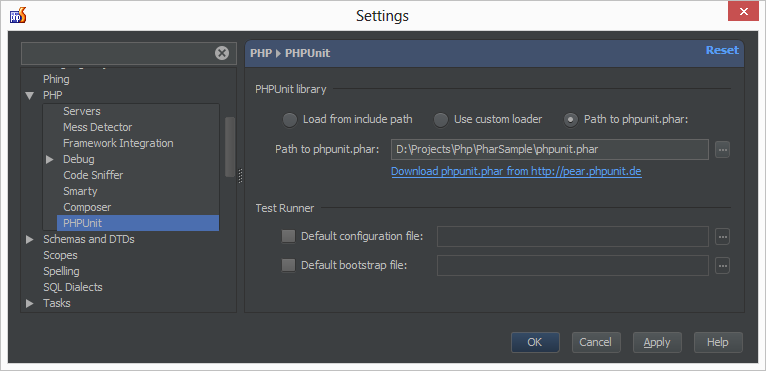This screenshot has width=766, height=371.
Task: Select PHPUnit in settings tree
Action: [x=138, y=223]
